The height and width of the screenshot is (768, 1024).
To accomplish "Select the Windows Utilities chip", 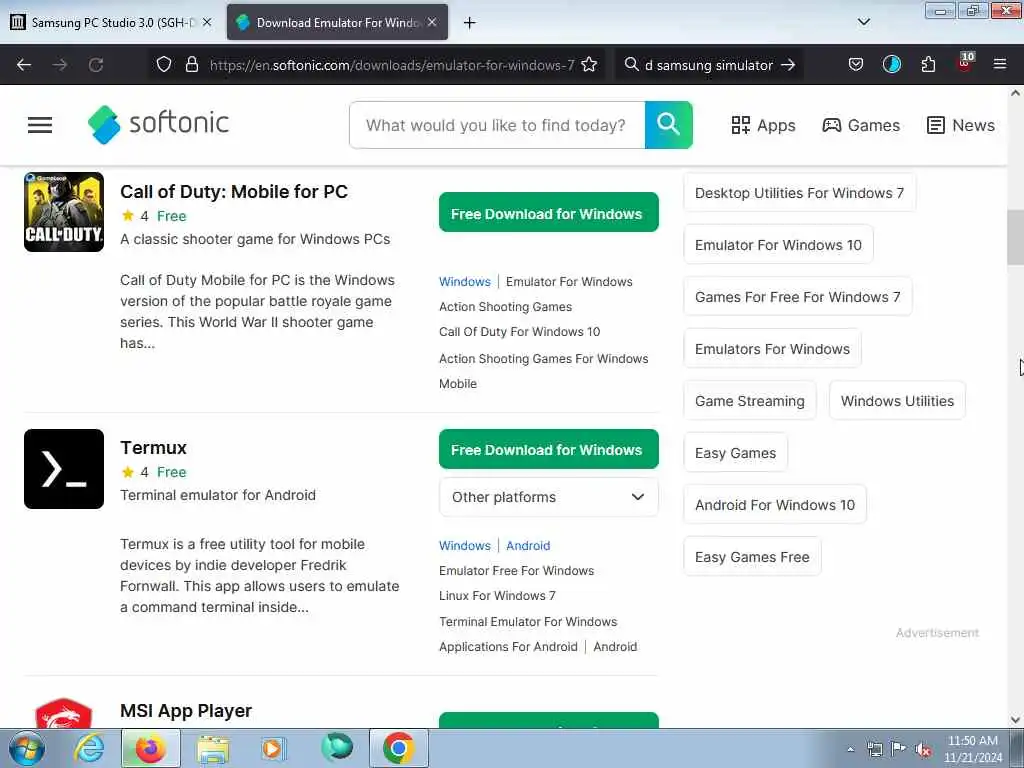I will pos(897,401).
